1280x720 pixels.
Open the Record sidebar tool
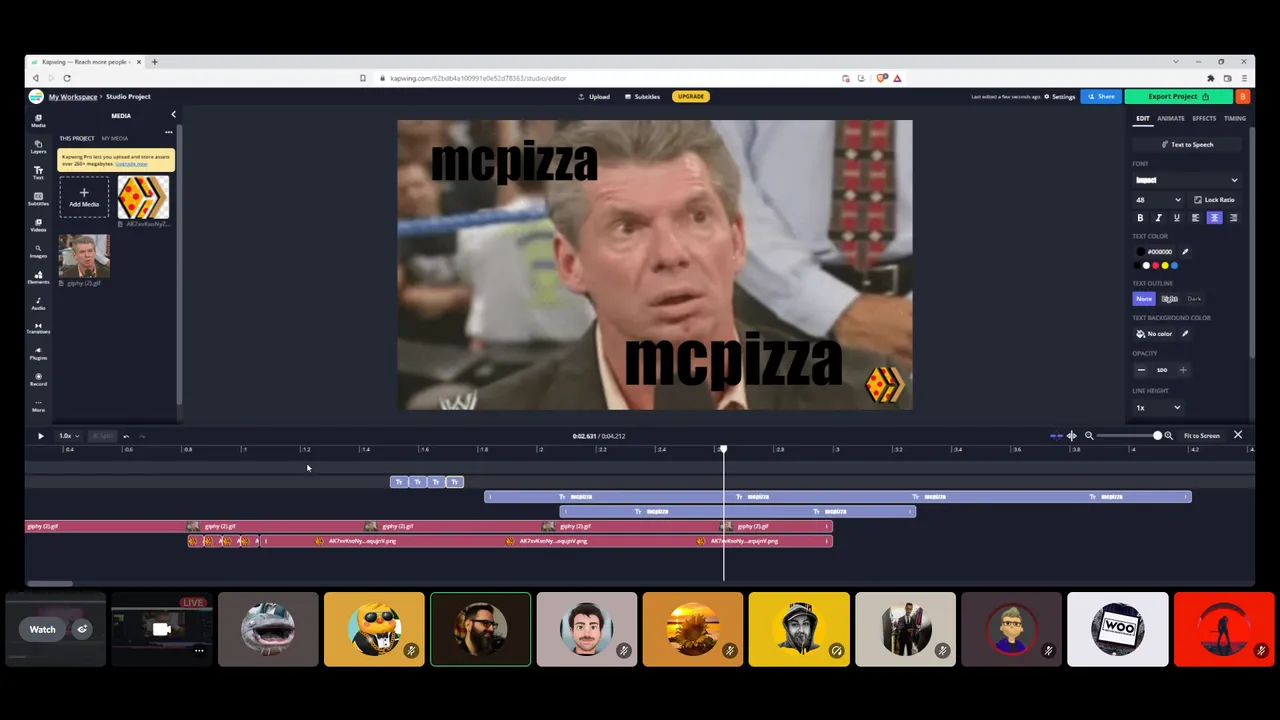point(38,380)
